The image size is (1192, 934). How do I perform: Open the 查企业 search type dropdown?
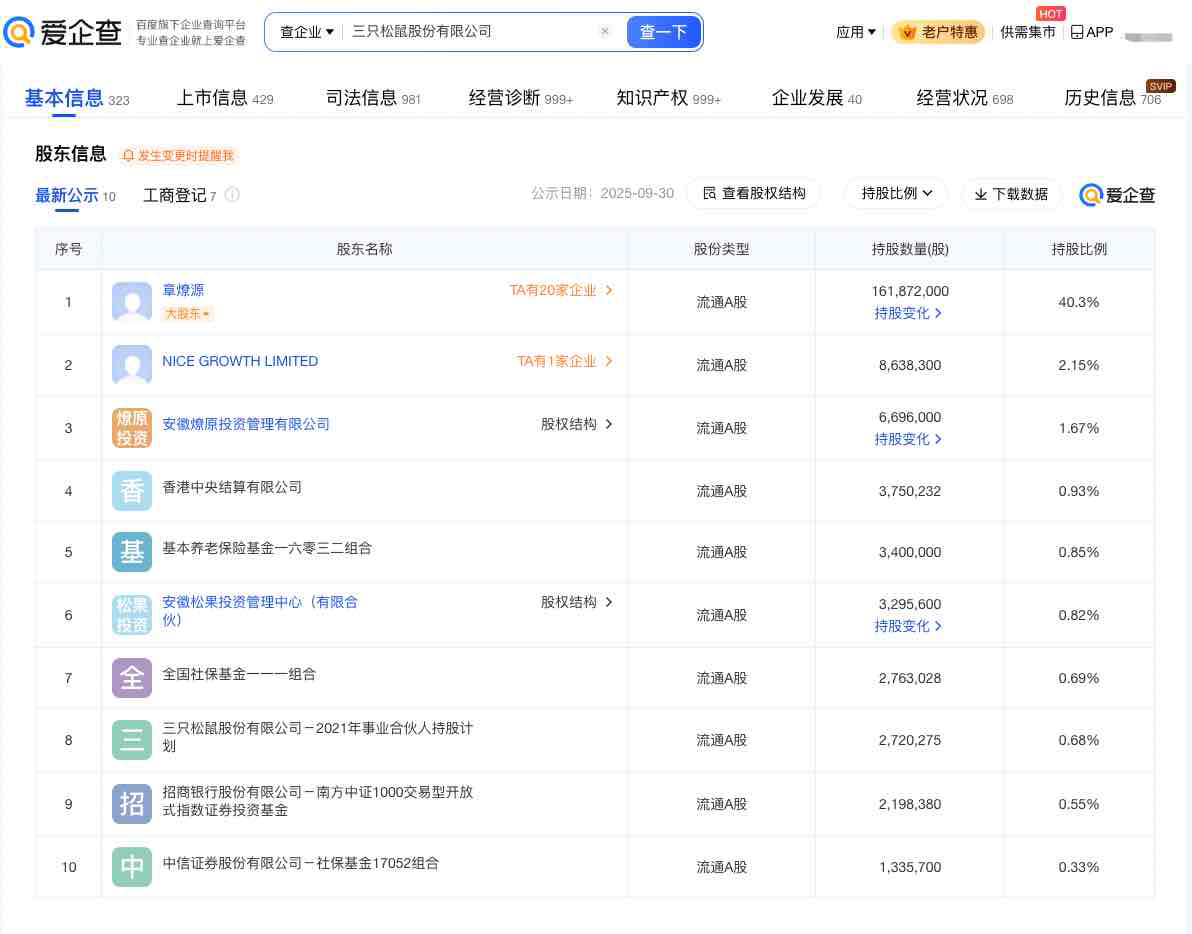coord(306,32)
